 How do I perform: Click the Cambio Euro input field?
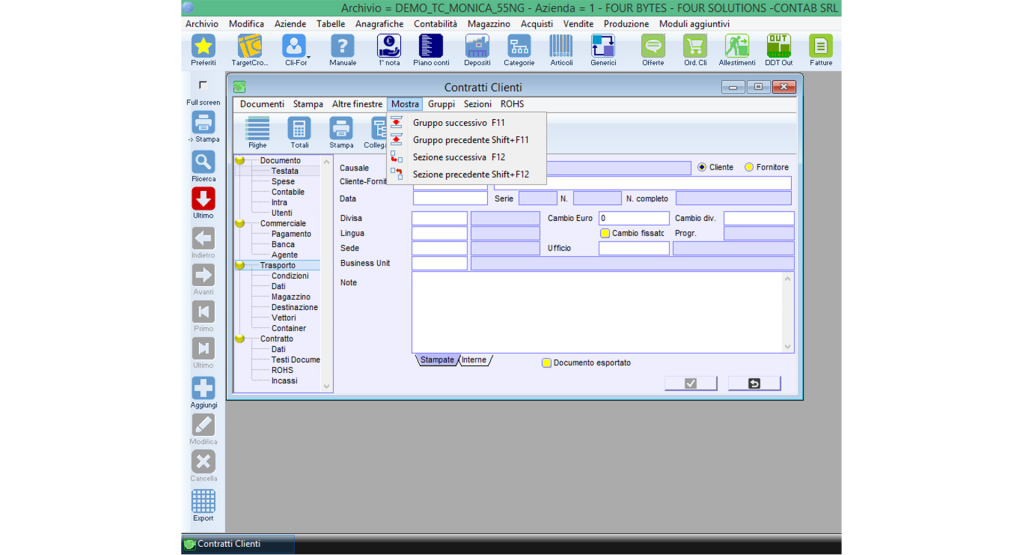pos(633,218)
